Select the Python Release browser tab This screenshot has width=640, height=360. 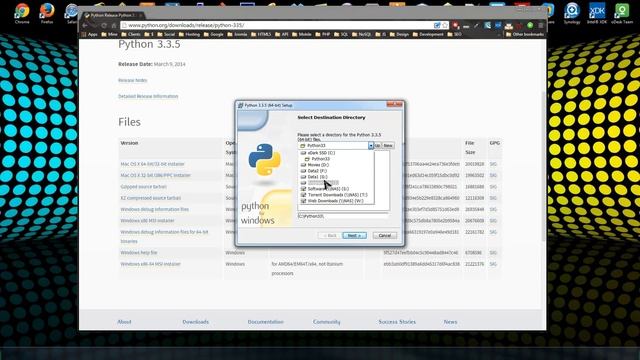[x=112, y=15]
